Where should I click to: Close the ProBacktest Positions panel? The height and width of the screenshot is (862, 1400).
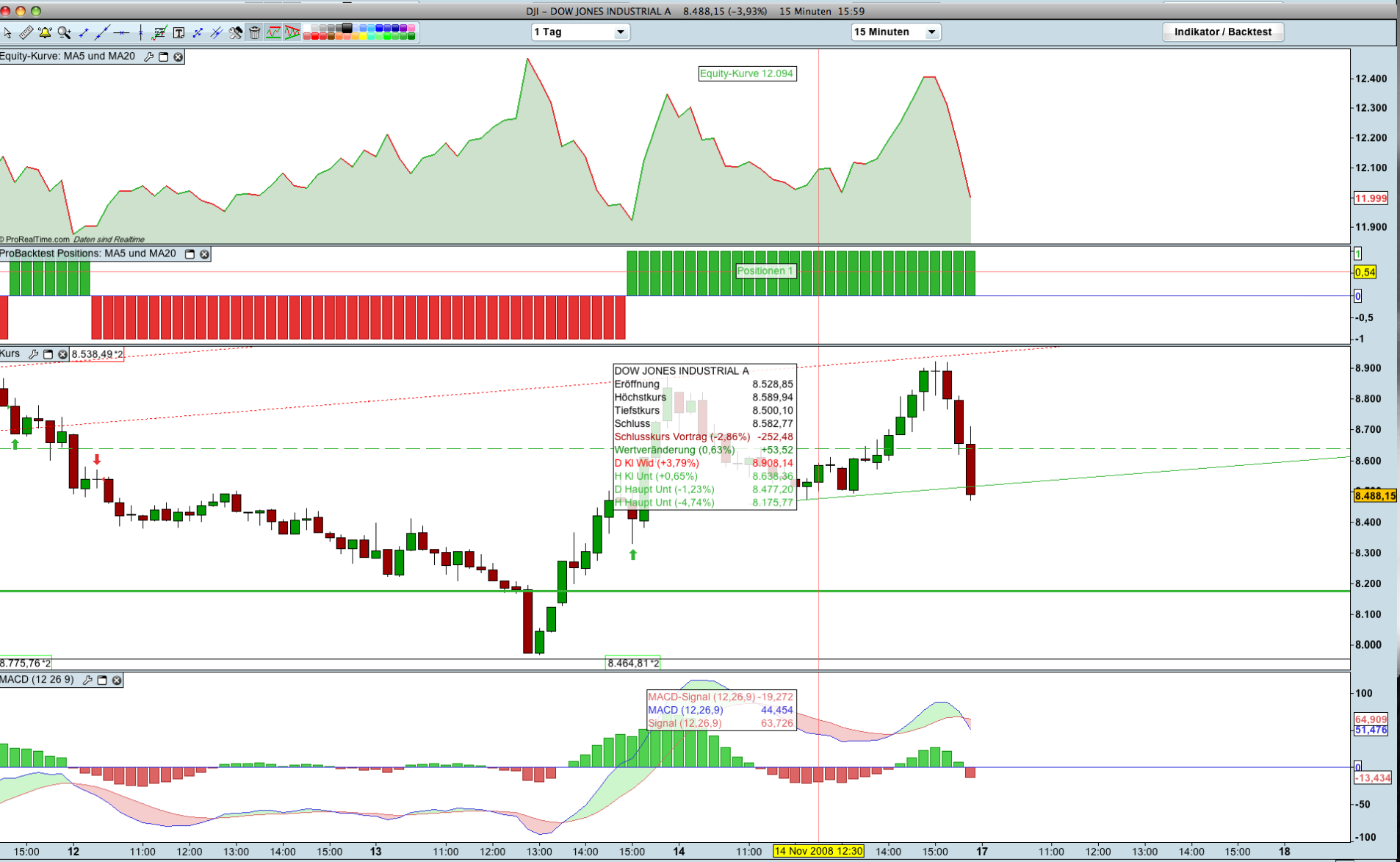[205, 254]
